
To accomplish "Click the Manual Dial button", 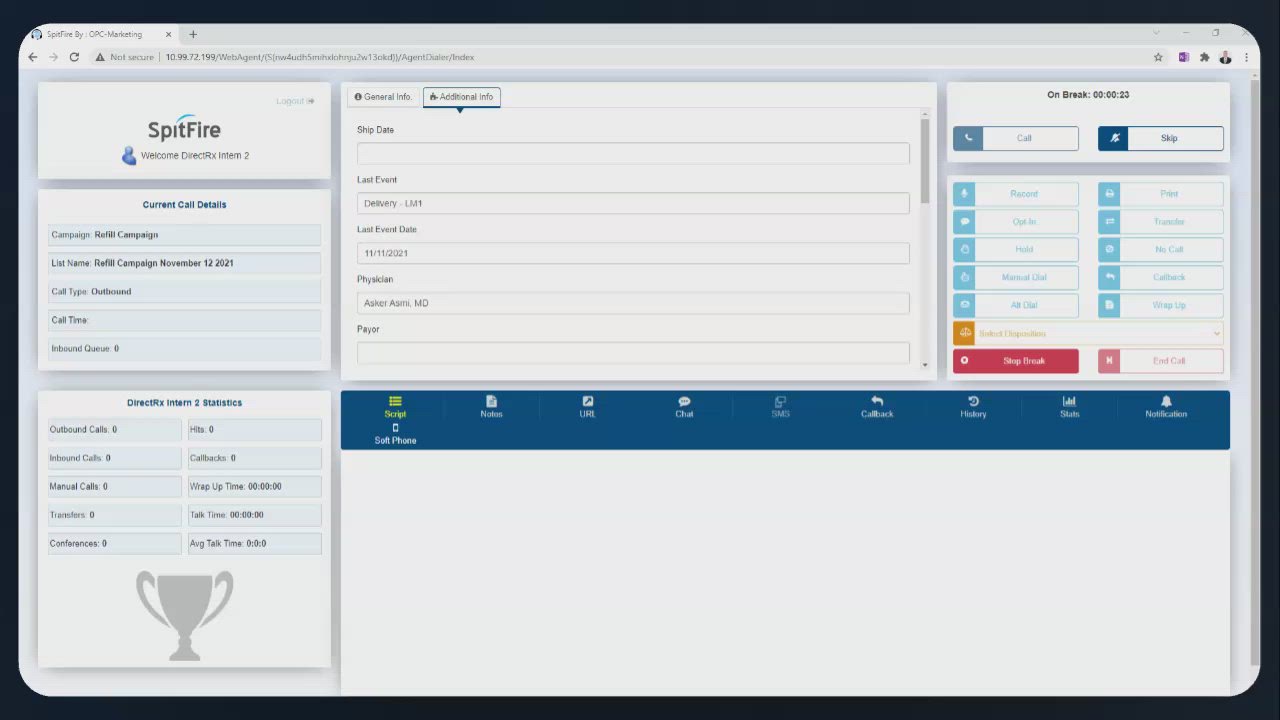I will pyautogui.click(x=1016, y=277).
